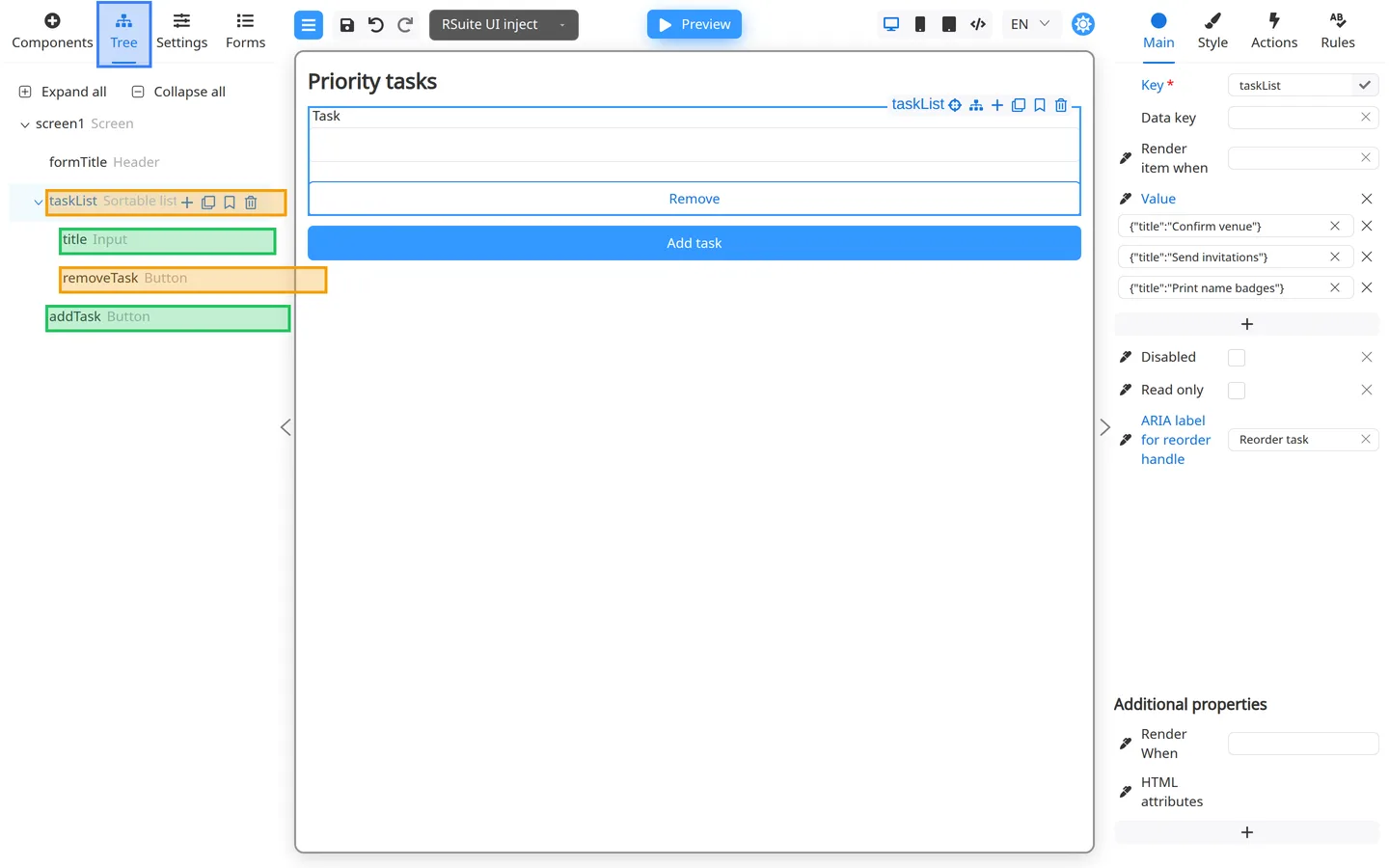The image size is (1389, 868).
Task: Delete taskList from the tree row
Action: tap(251, 203)
